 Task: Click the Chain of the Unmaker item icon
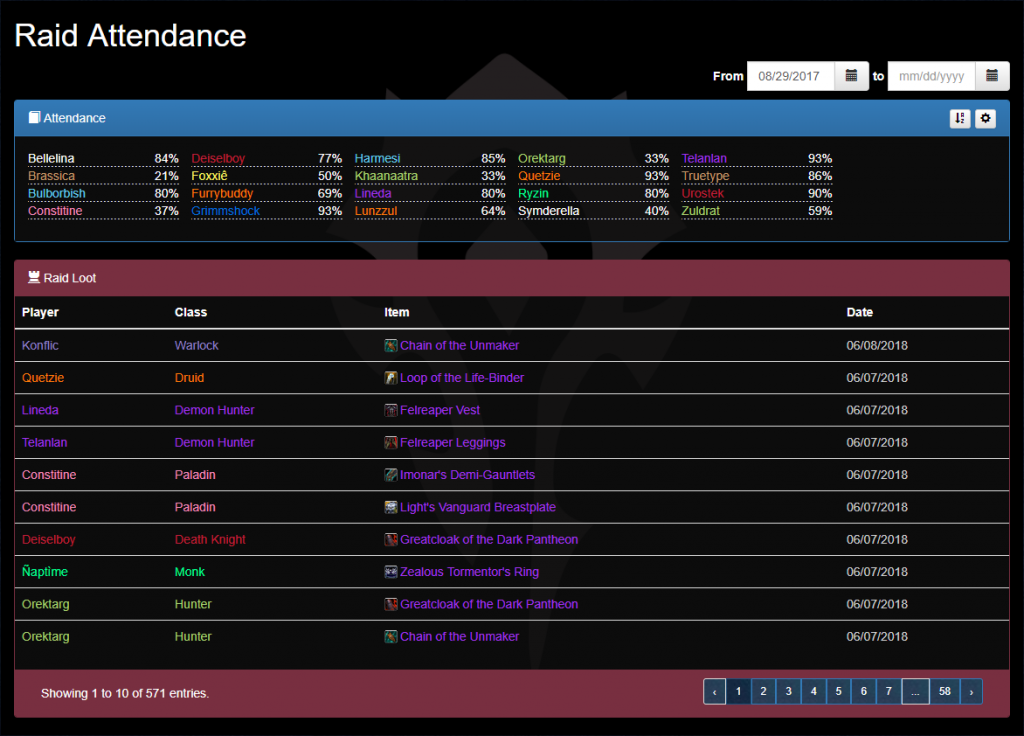click(388, 345)
